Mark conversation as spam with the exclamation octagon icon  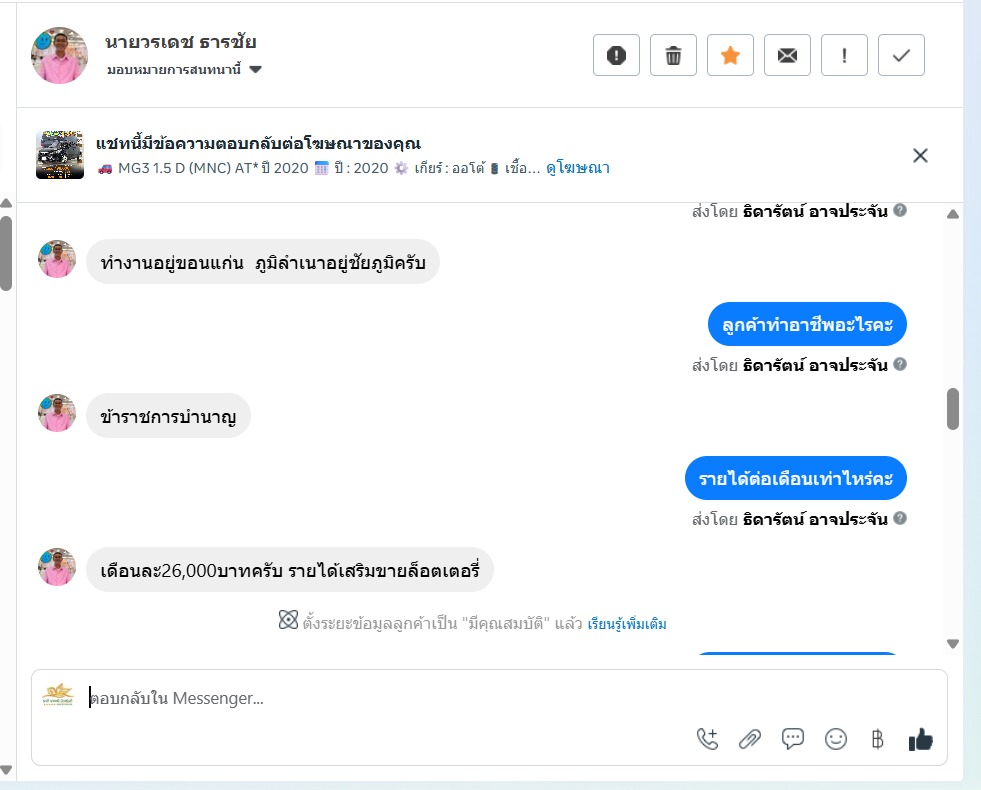[616, 55]
